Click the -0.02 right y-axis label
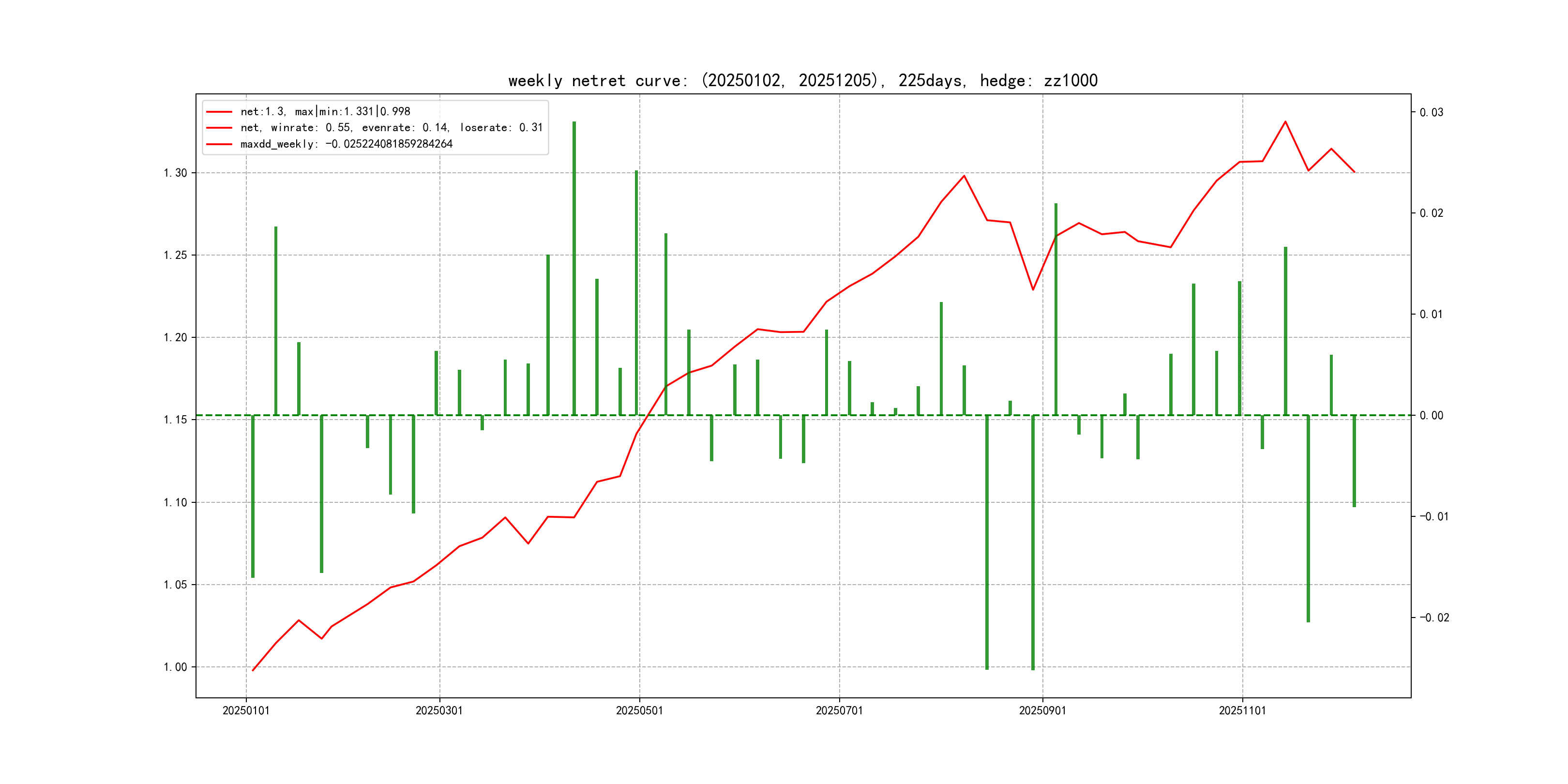 point(1434,618)
